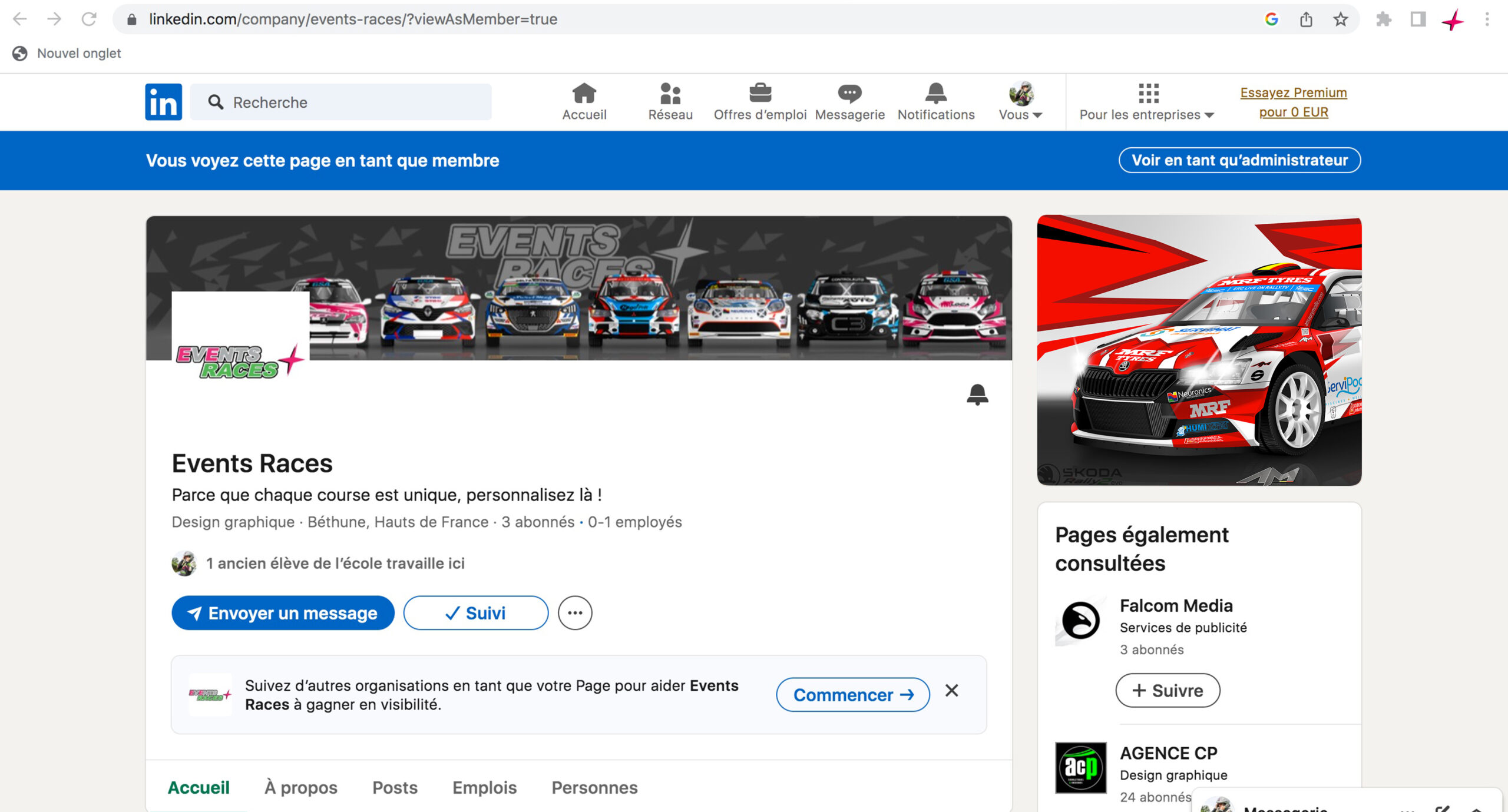The width and height of the screenshot is (1508, 812).
Task: Click the search magnifier icon
Action: 216,102
